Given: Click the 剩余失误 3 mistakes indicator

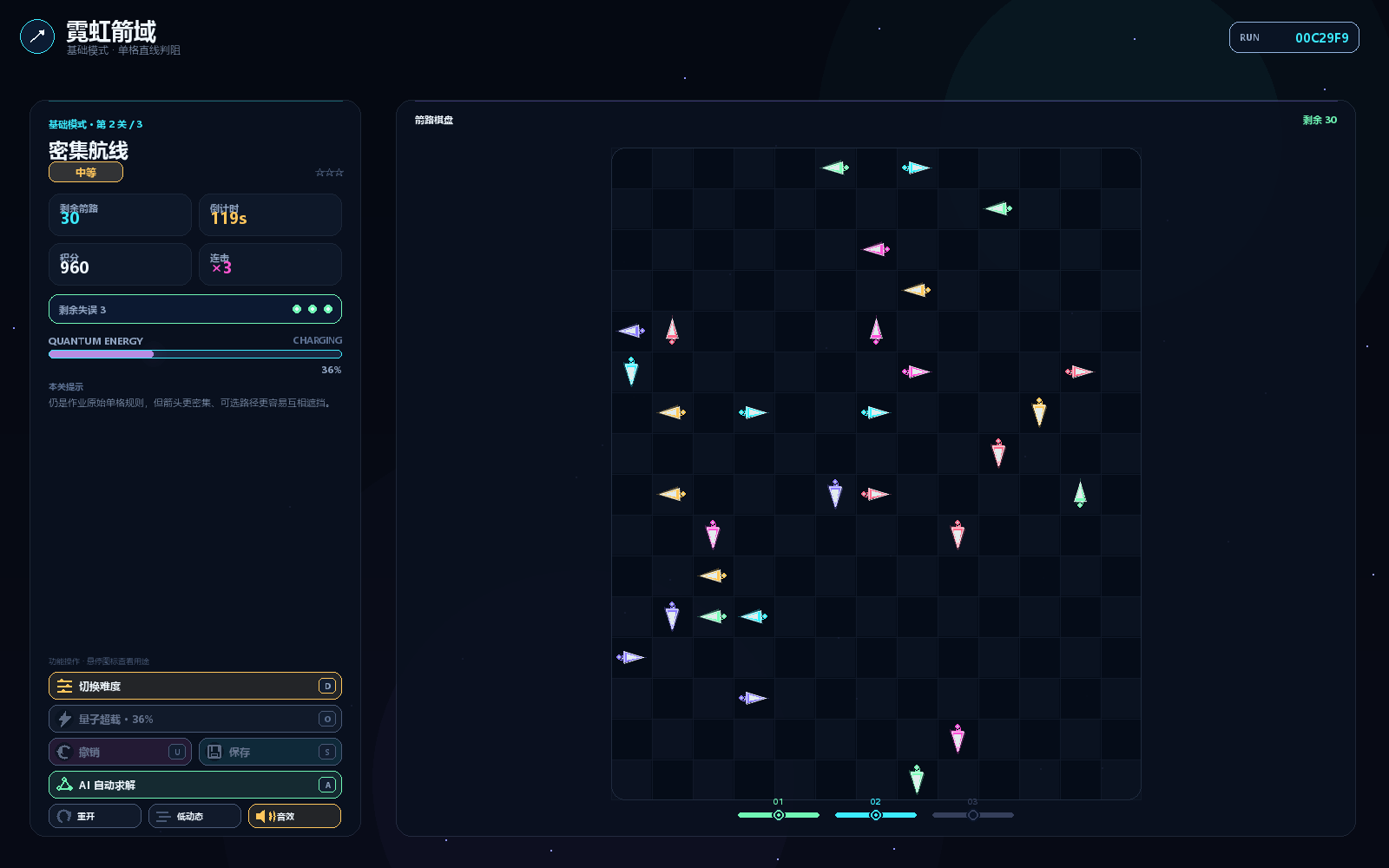Looking at the screenshot, I should point(195,309).
